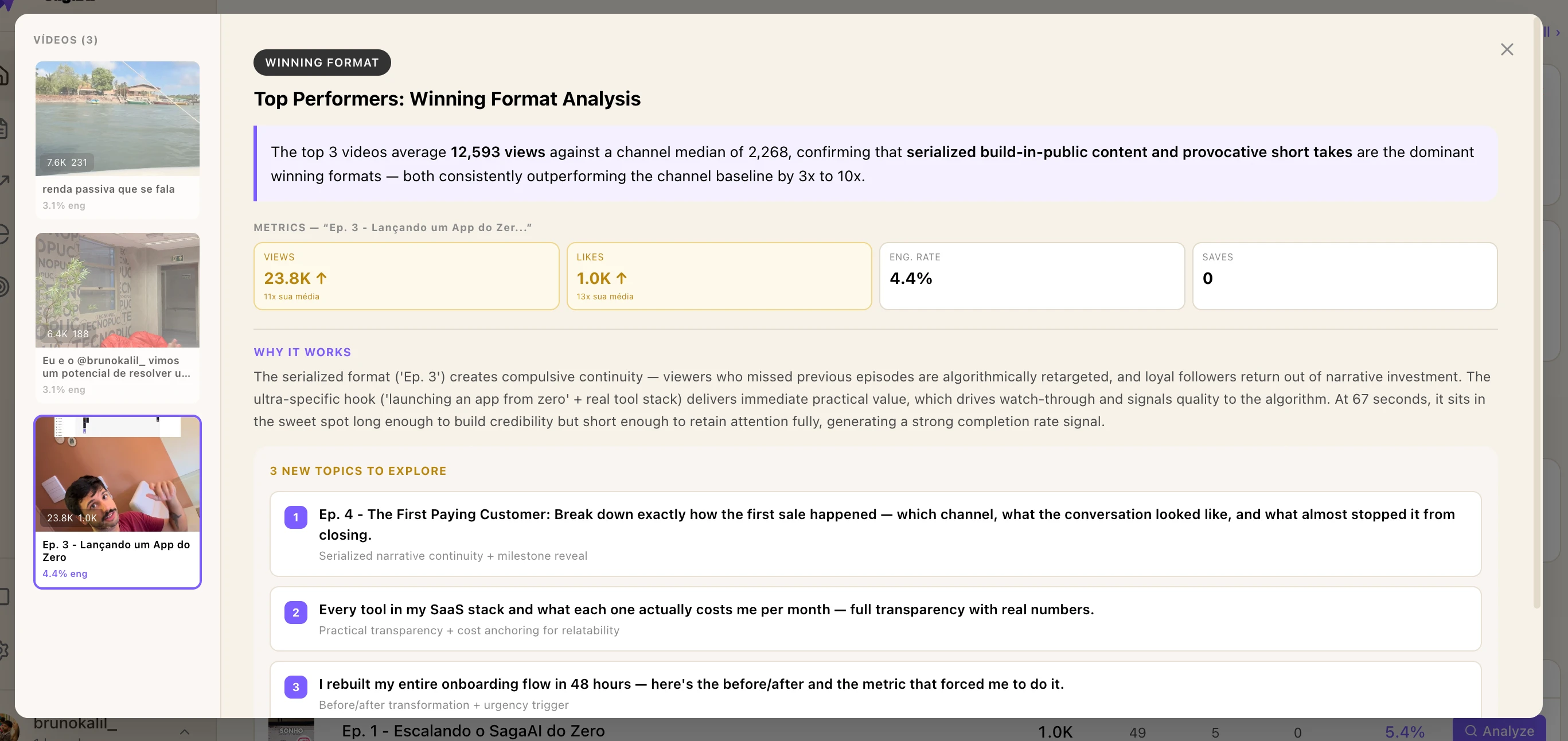Select the 'Eu e o @brunokalil_' video thumbnail
The width and height of the screenshot is (1568, 741).
[118, 290]
